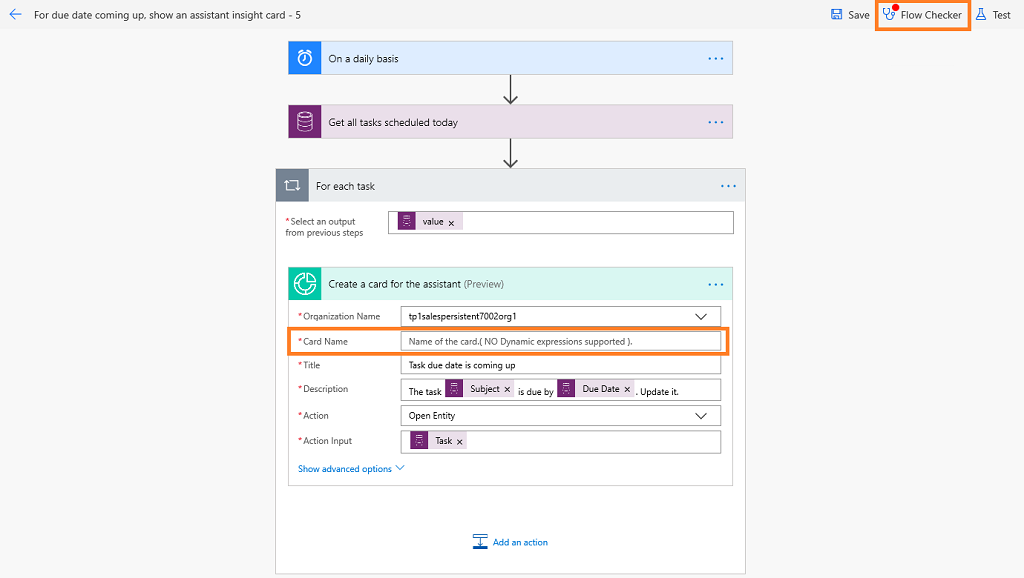
Task: Click the Select an output field
Action: pyautogui.click(x=560, y=222)
